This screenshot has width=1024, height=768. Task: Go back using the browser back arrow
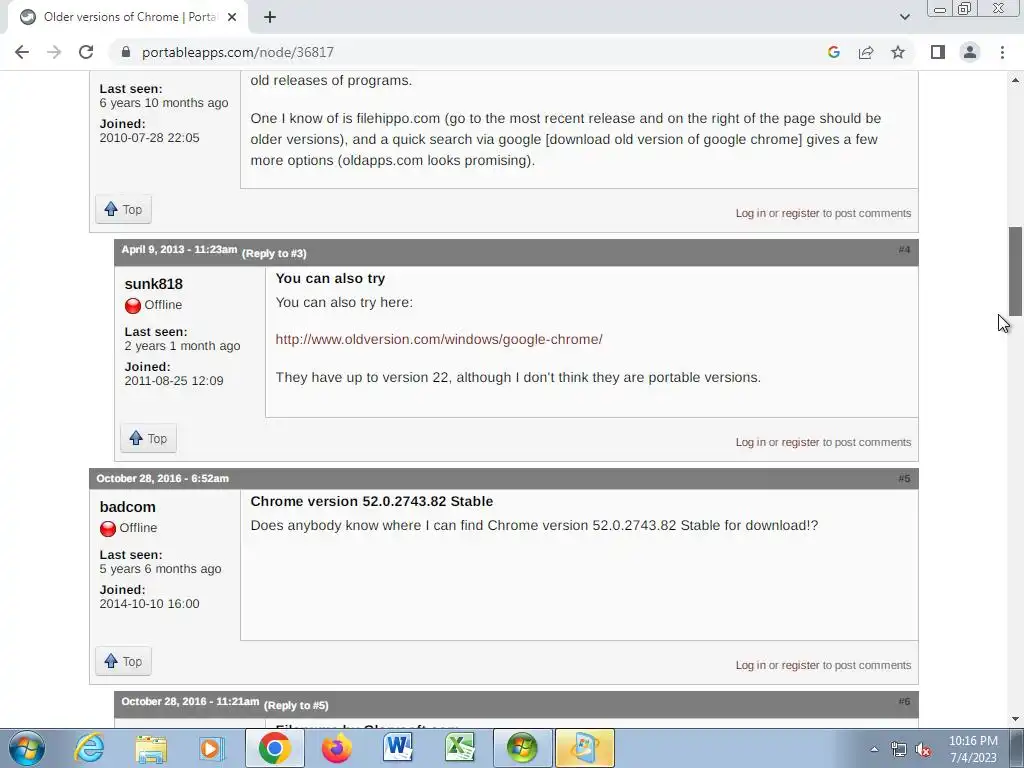[22, 52]
